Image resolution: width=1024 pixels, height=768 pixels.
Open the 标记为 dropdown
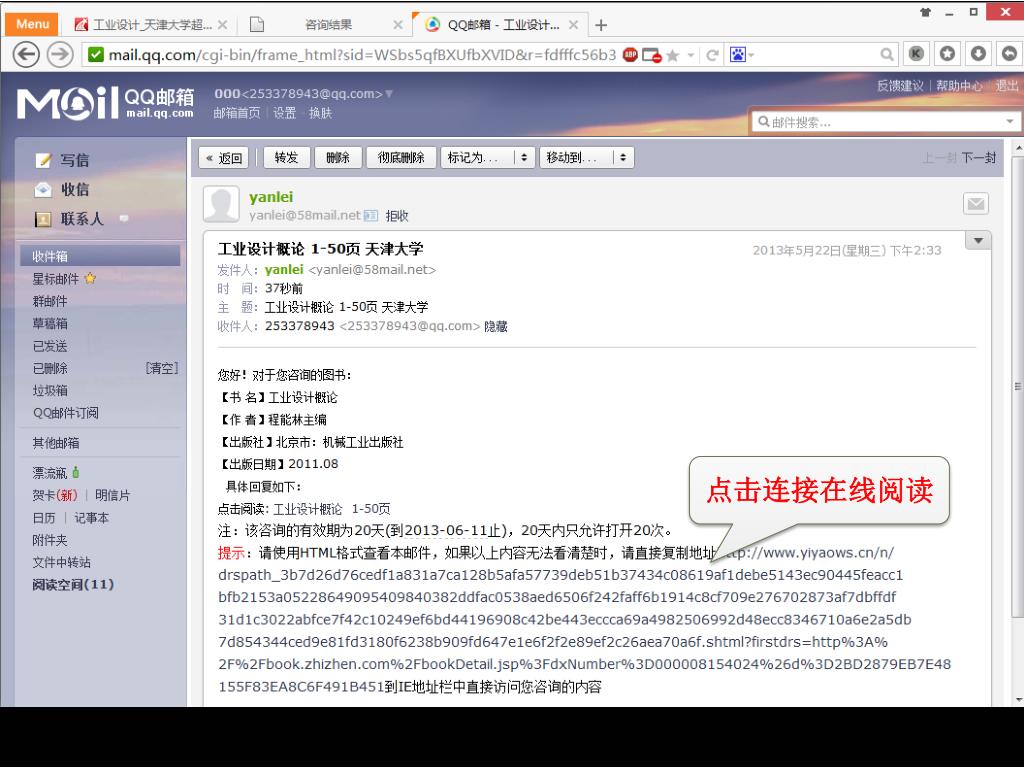(x=488, y=157)
